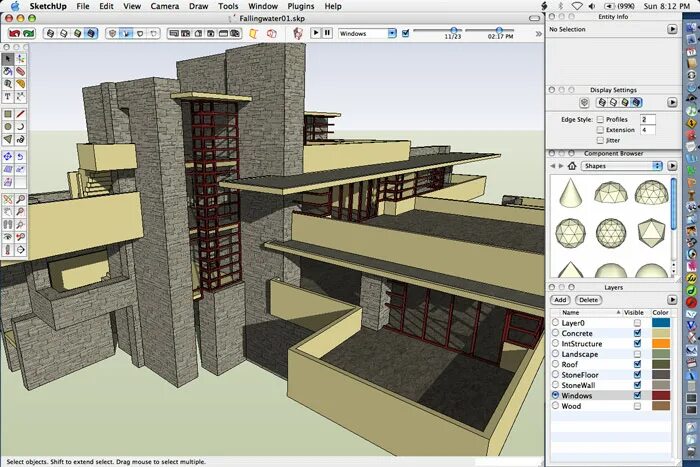Select the arrow Select tool
This screenshot has height=467, width=700.
[x=8, y=58]
